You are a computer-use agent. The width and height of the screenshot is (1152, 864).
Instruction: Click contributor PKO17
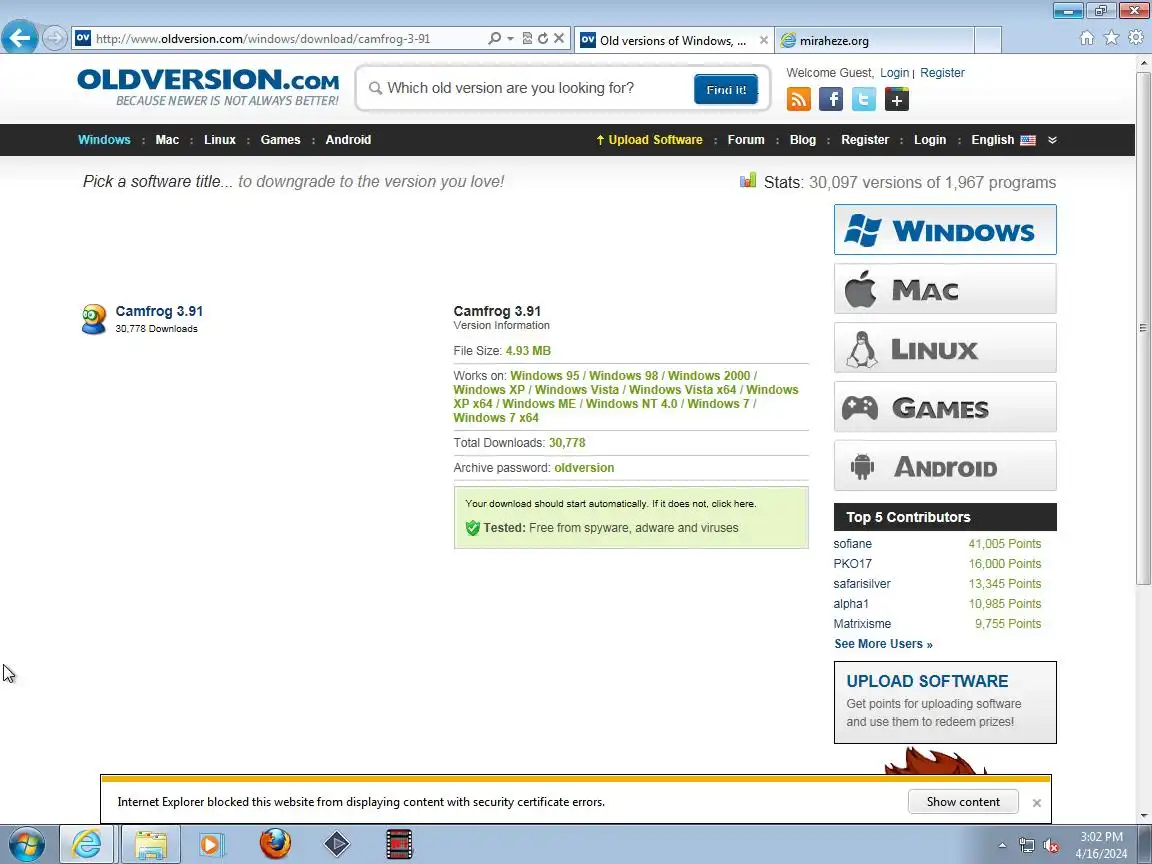pyautogui.click(x=852, y=564)
